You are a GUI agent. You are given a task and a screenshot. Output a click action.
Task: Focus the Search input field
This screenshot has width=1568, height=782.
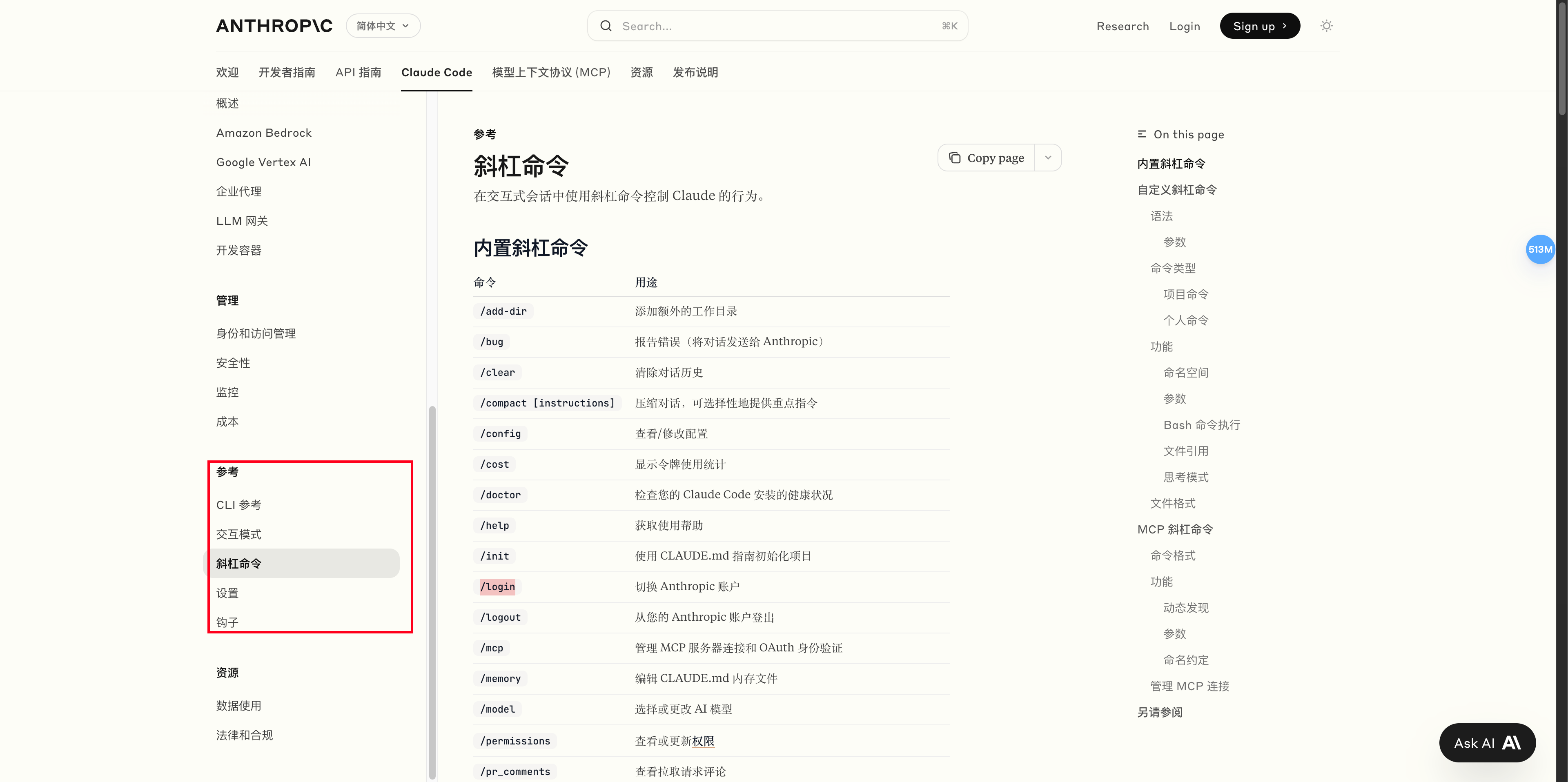pyautogui.click(x=777, y=26)
